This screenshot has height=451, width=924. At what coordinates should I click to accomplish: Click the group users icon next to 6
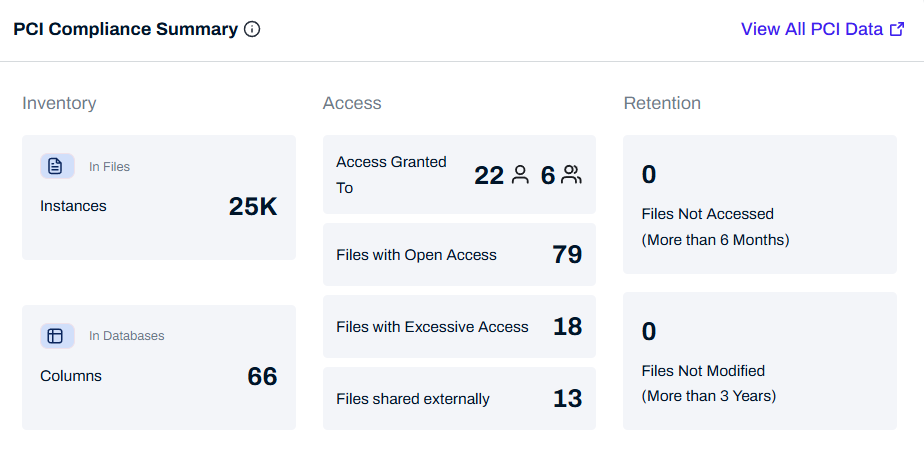(571, 175)
